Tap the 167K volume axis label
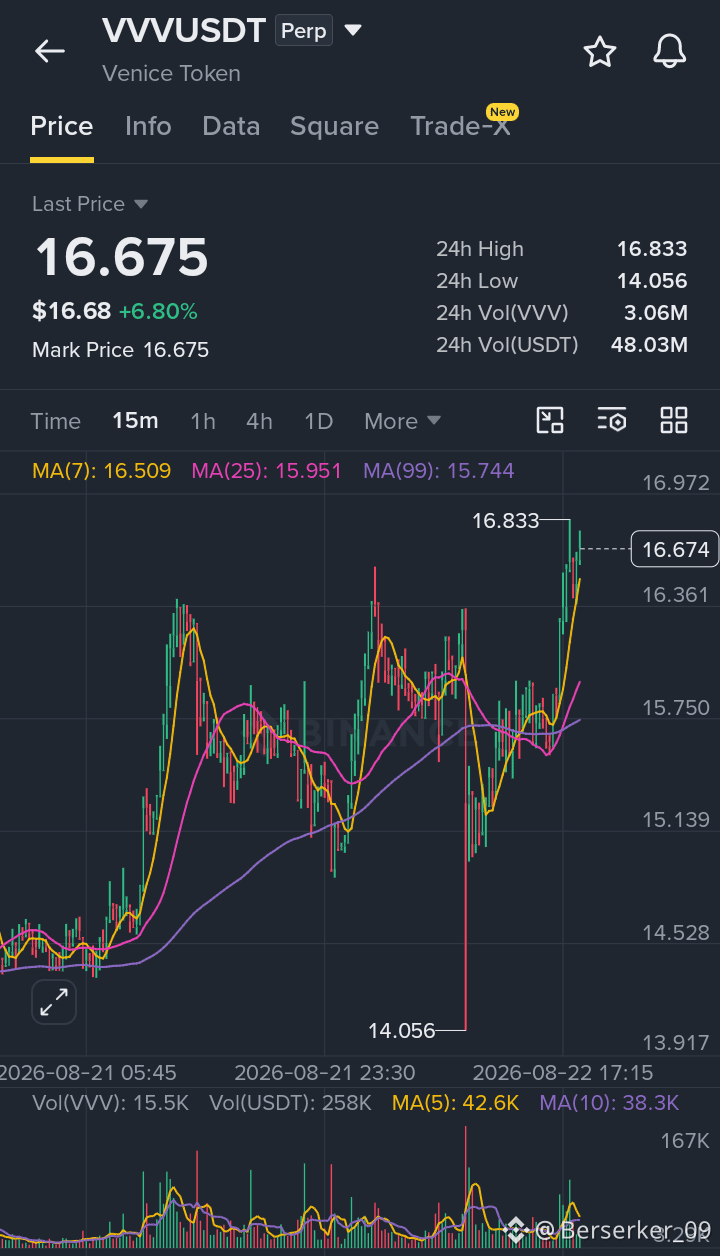The height and width of the screenshot is (1256, 720). (x=685, y=1140)
